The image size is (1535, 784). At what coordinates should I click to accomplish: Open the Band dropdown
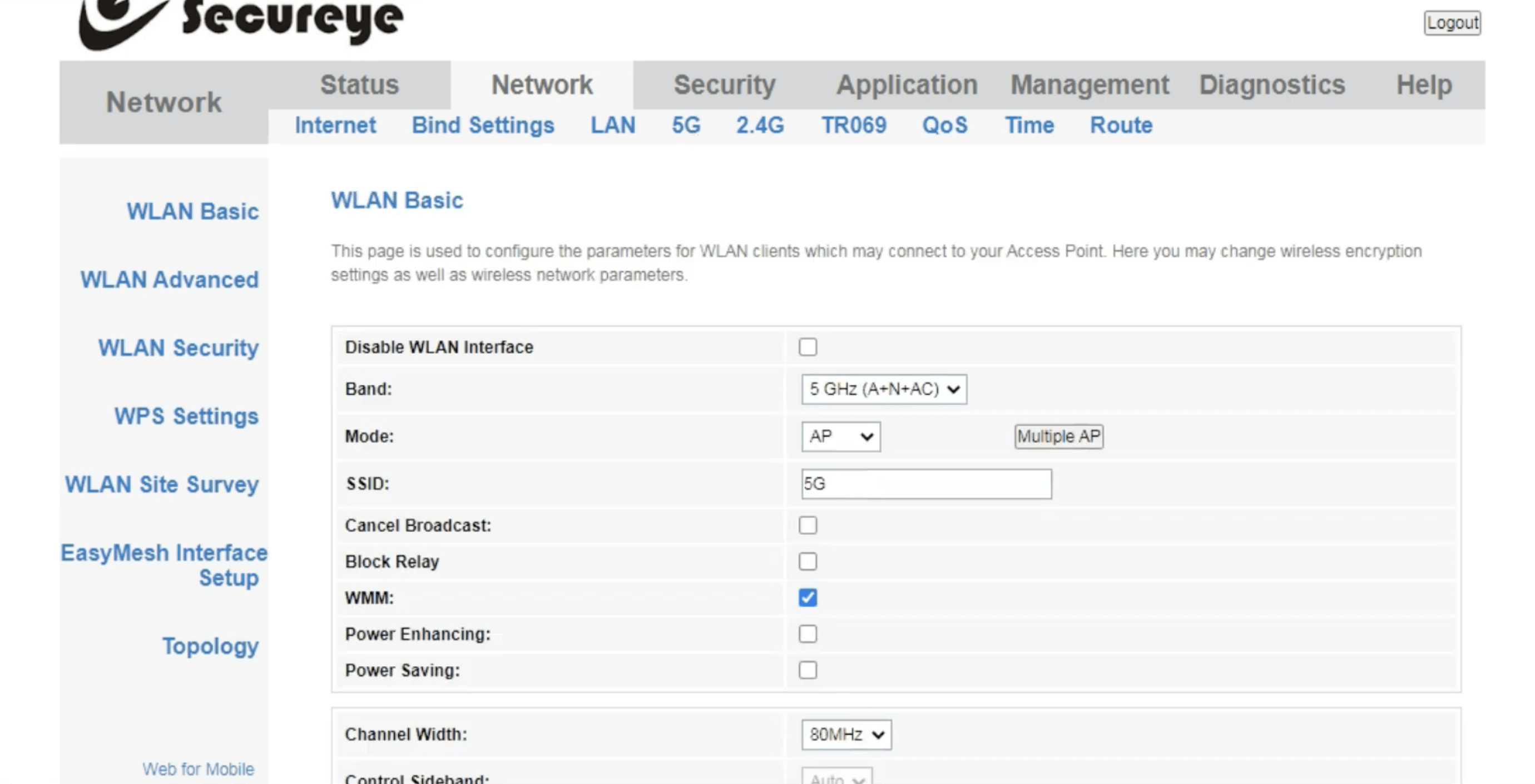coord(884,389)
